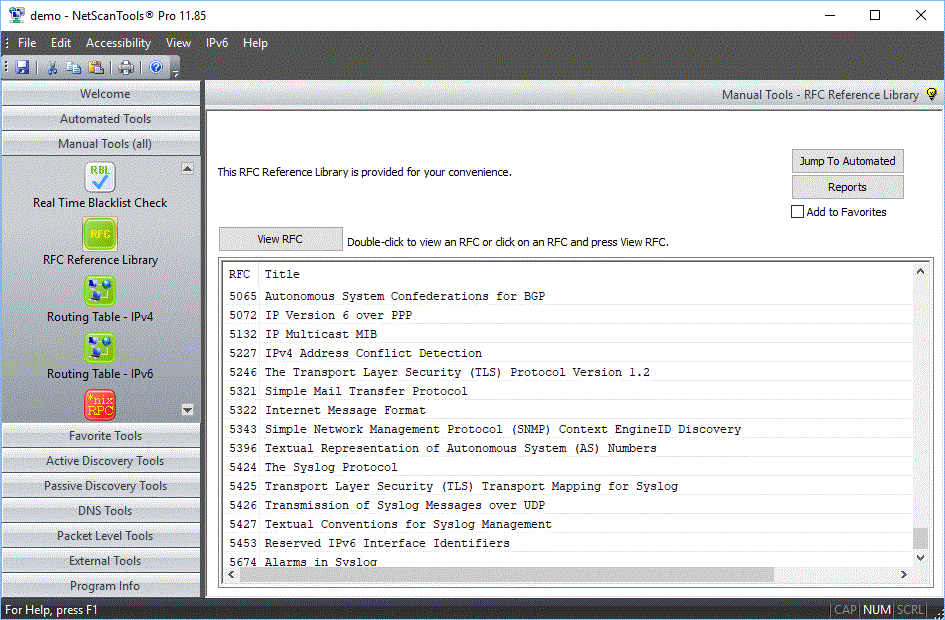Select RFC 5132 IP Multicast MIB
This screenshot has width=945, height=620.
pyautogui.click(x=568, y=334)
